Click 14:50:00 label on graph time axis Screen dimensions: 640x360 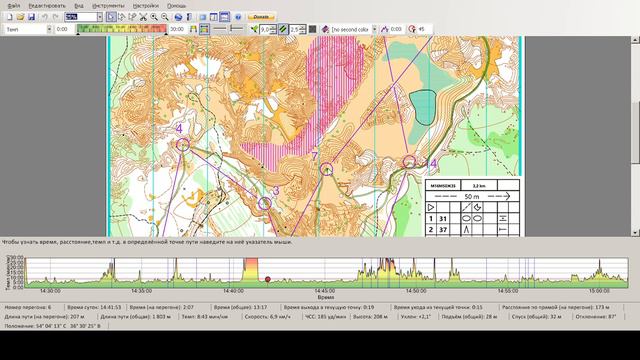point(416,291)
